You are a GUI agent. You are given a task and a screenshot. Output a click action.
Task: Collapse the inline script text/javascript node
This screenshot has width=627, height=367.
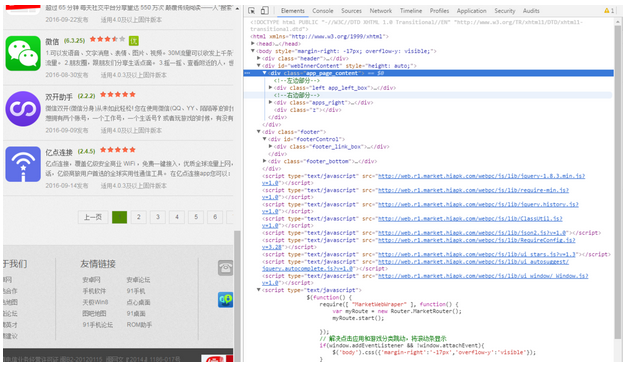pos(259,290)
